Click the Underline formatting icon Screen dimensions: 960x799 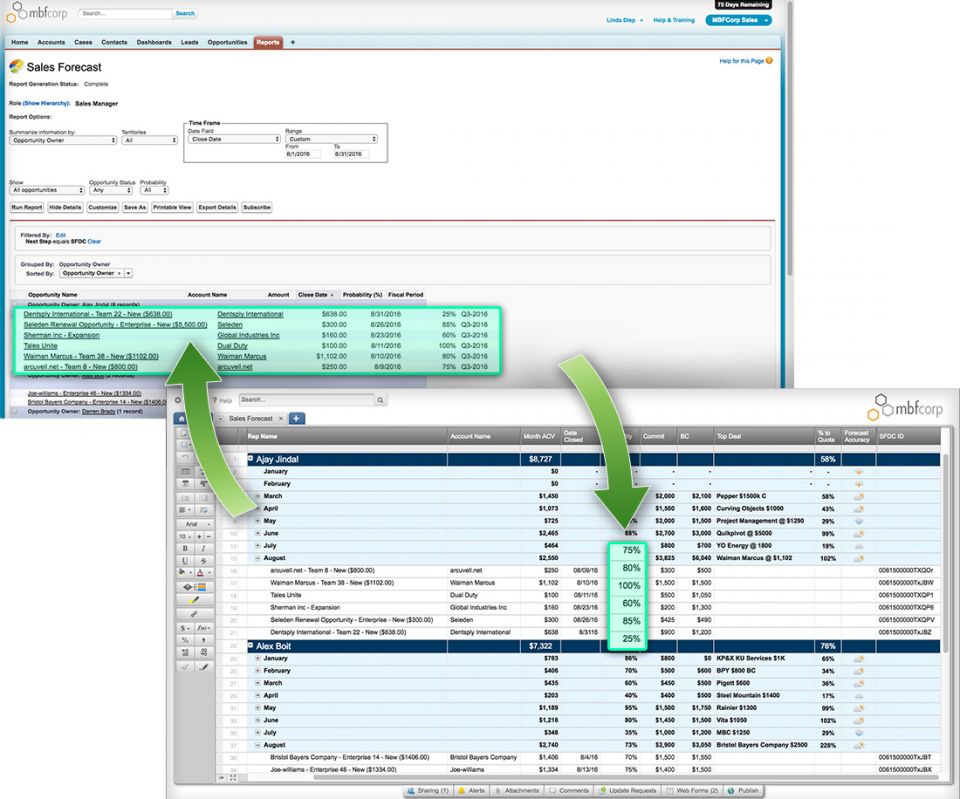point(186,561)
